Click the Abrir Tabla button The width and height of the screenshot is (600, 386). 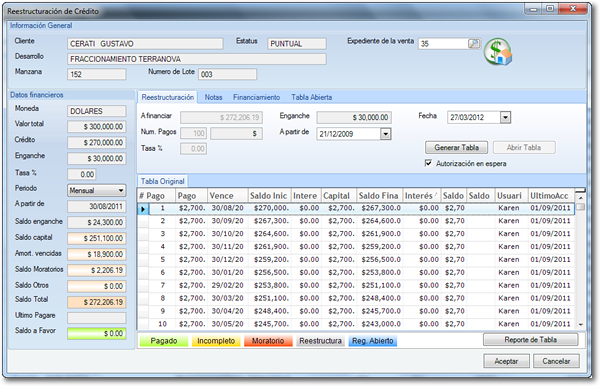pos(524,147)
